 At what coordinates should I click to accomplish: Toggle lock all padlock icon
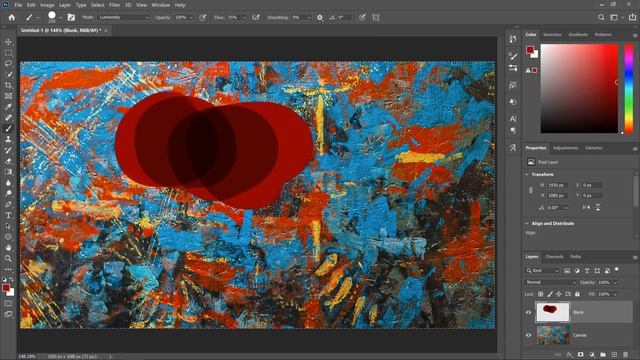577,294
